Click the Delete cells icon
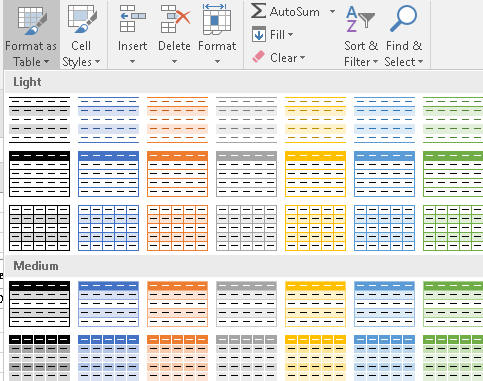The width and height of the screenshot is (483, 381). click(175, 19)
